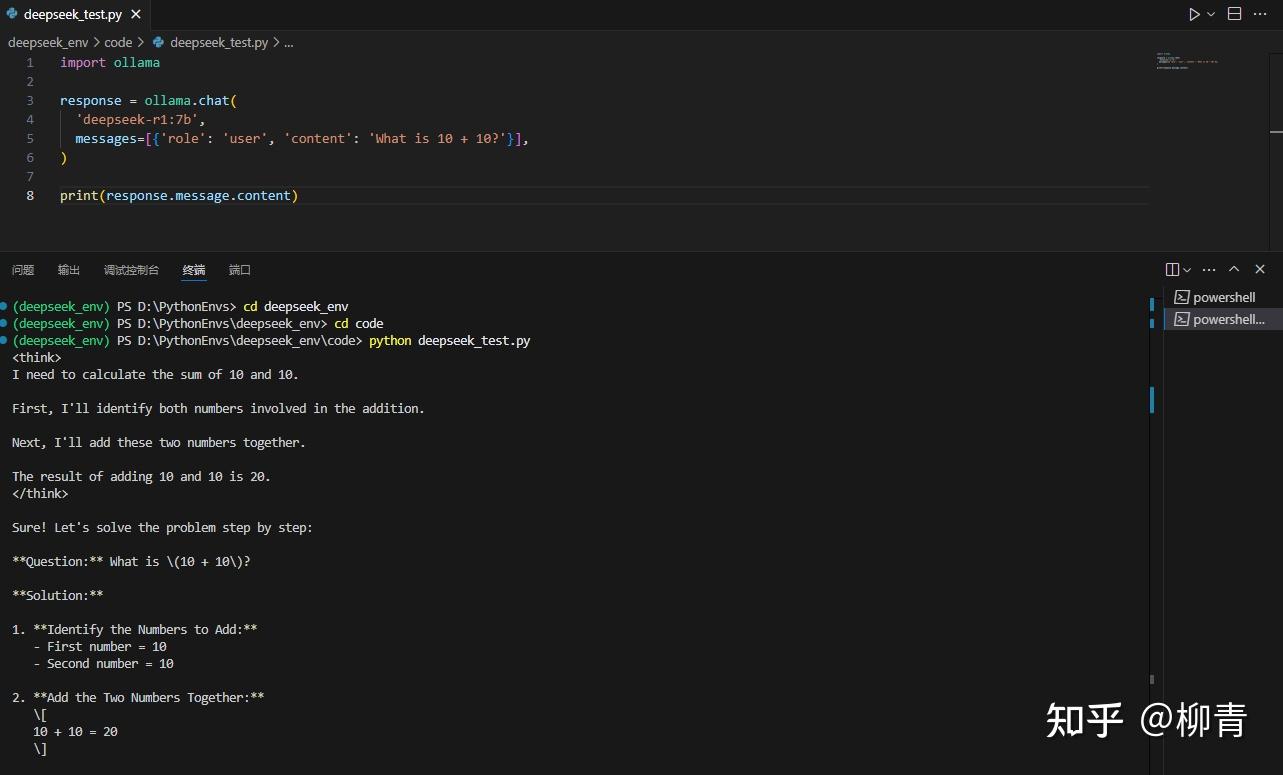1283x775 pixels.
Task: Select "deepseek_env" in the breadcrumb path
Action: point(47,42)
